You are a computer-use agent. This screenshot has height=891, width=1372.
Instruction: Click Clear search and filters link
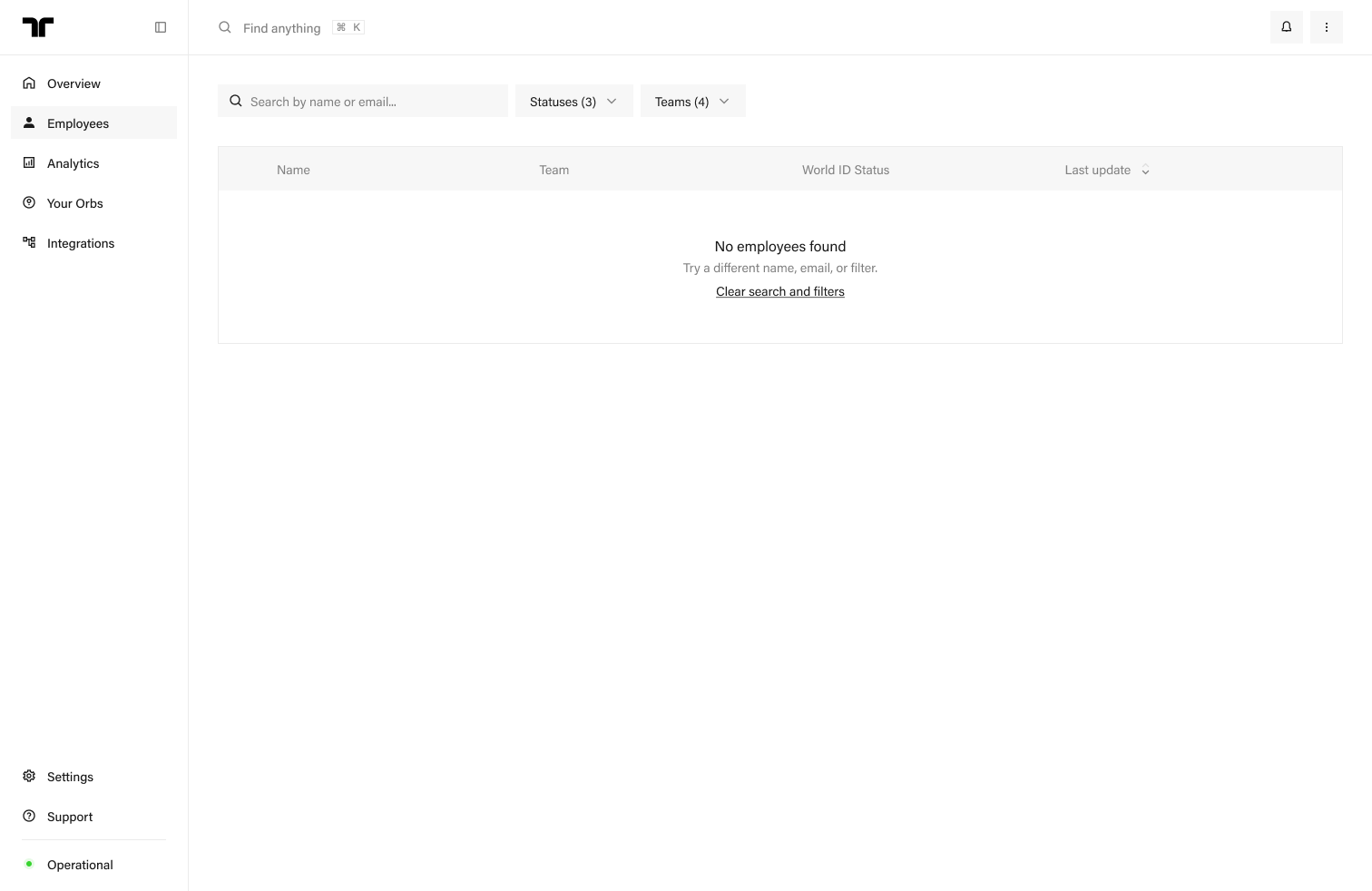[780, 291]
